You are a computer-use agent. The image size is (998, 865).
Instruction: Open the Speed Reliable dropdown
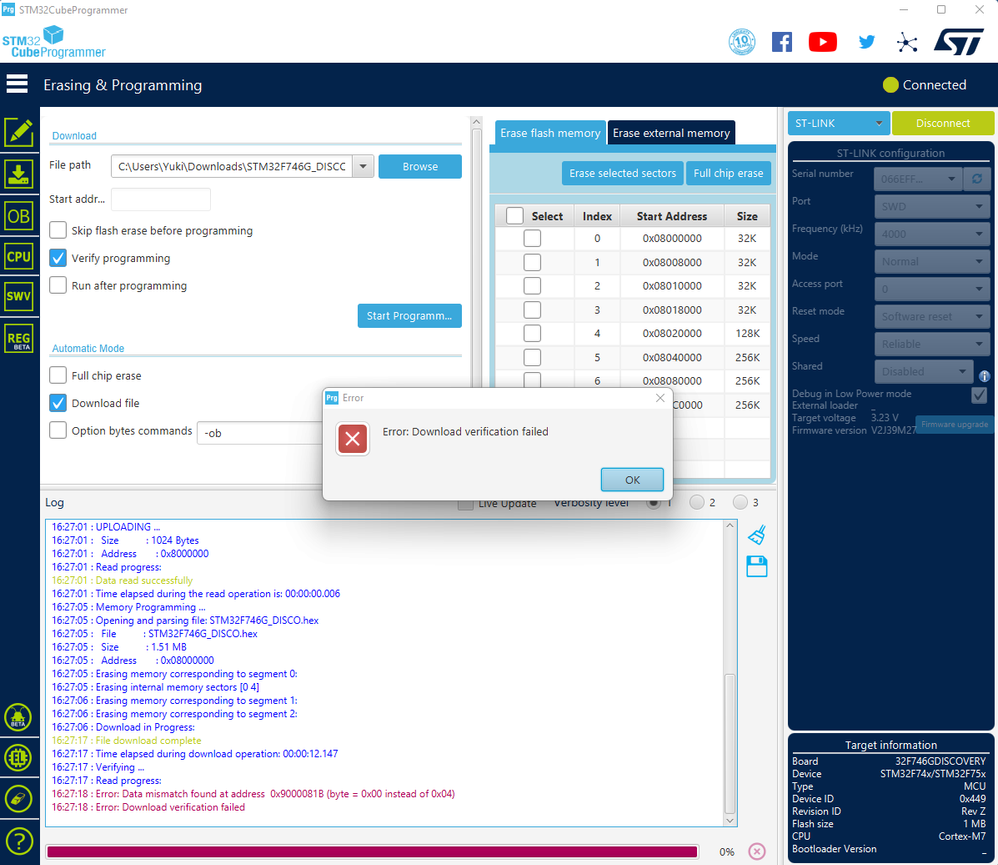point(932,344)
